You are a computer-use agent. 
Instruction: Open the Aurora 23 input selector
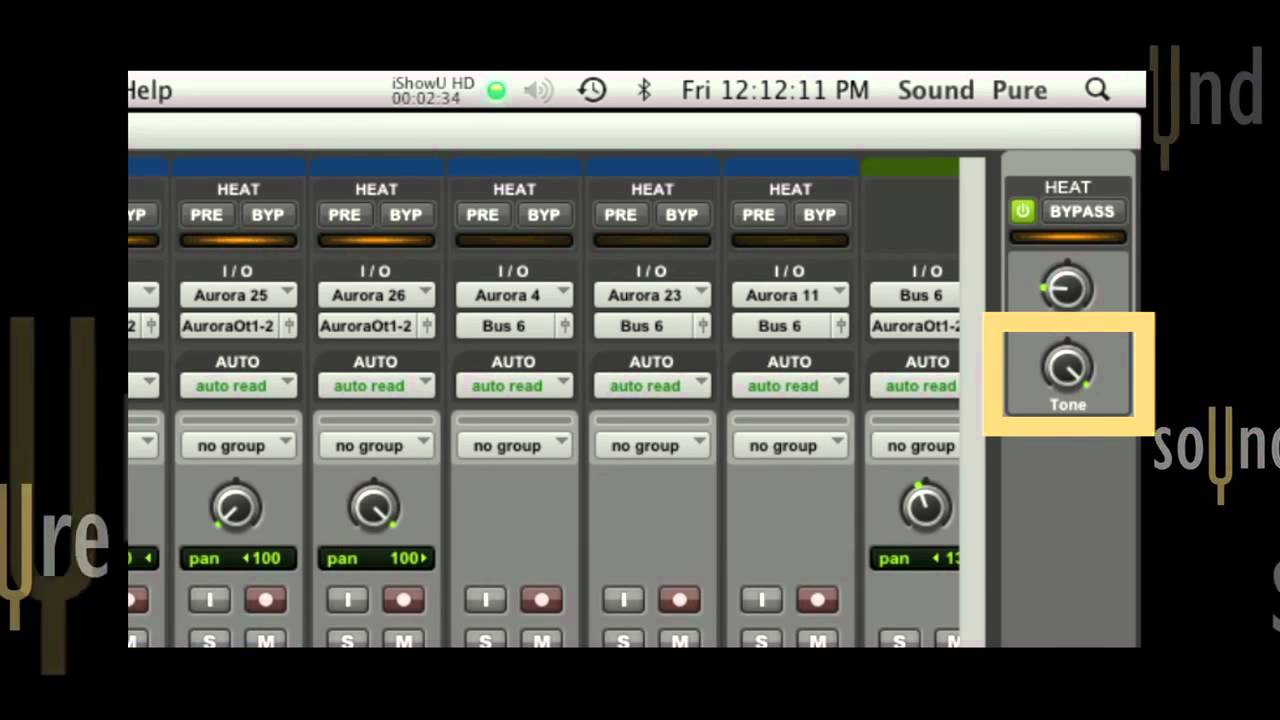click(x=652, y=295)
